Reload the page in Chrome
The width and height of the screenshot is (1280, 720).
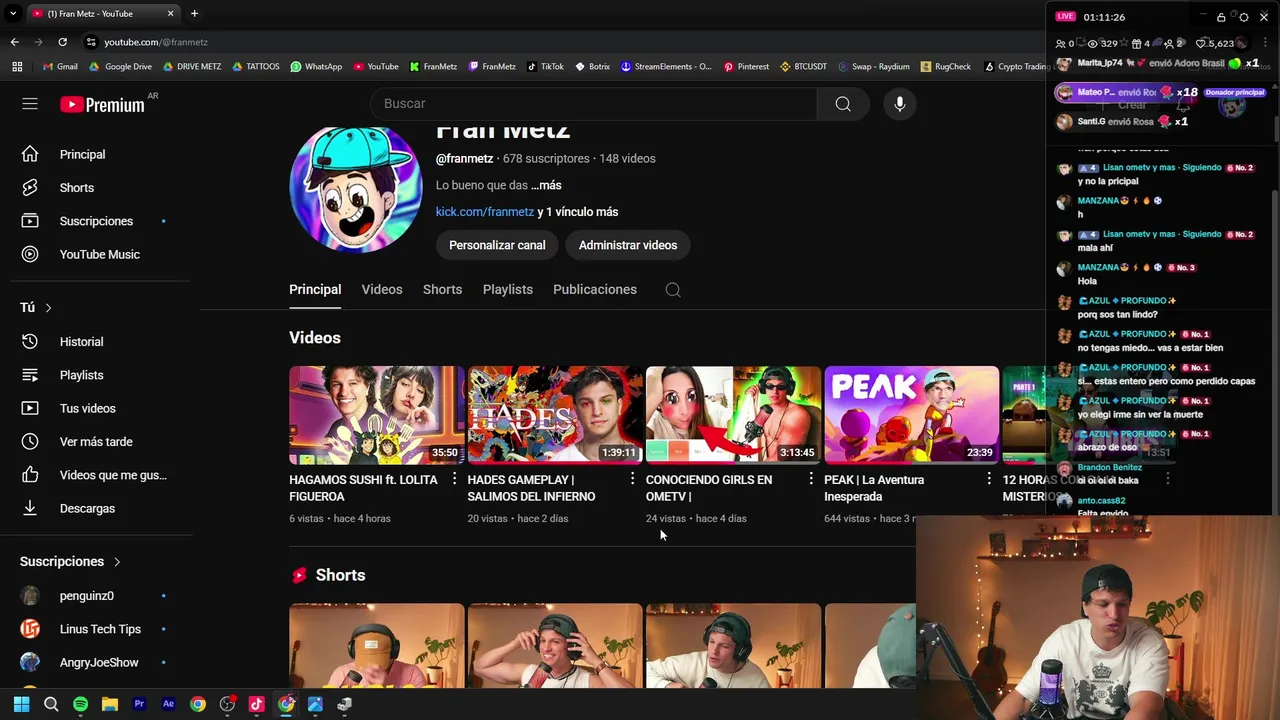62,42
